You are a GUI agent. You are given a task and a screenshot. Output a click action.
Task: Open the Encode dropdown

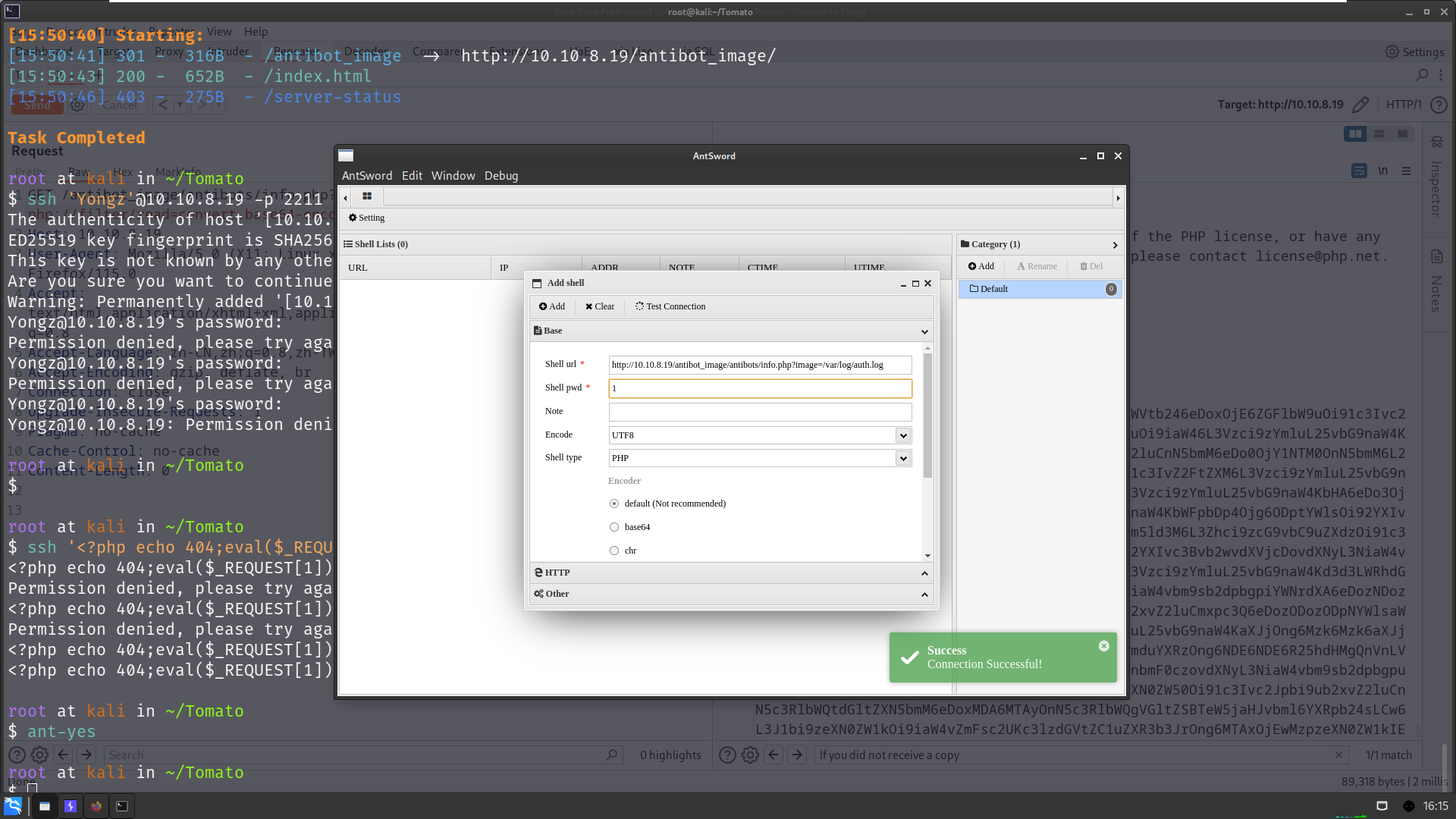[902, 435]
